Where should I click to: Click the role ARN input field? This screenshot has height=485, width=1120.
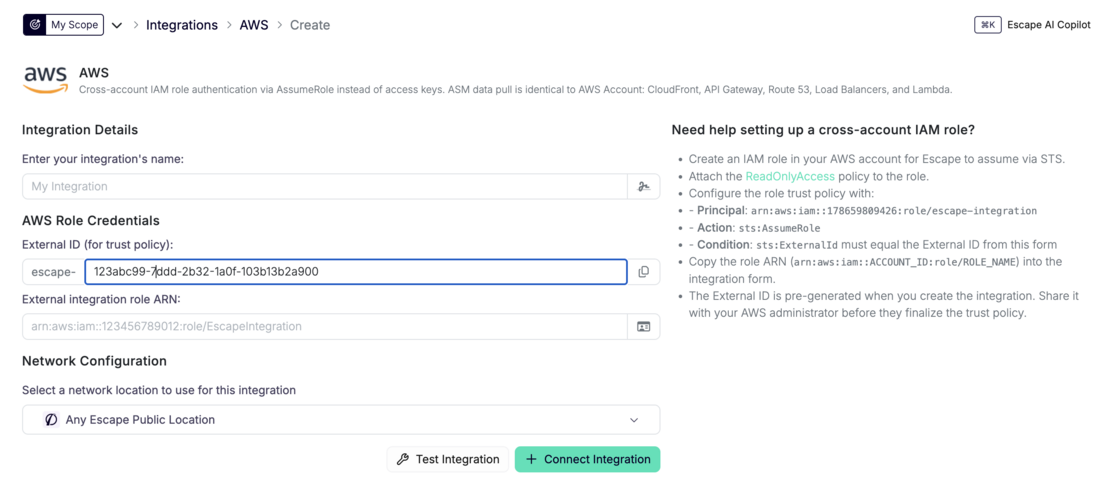324,326
